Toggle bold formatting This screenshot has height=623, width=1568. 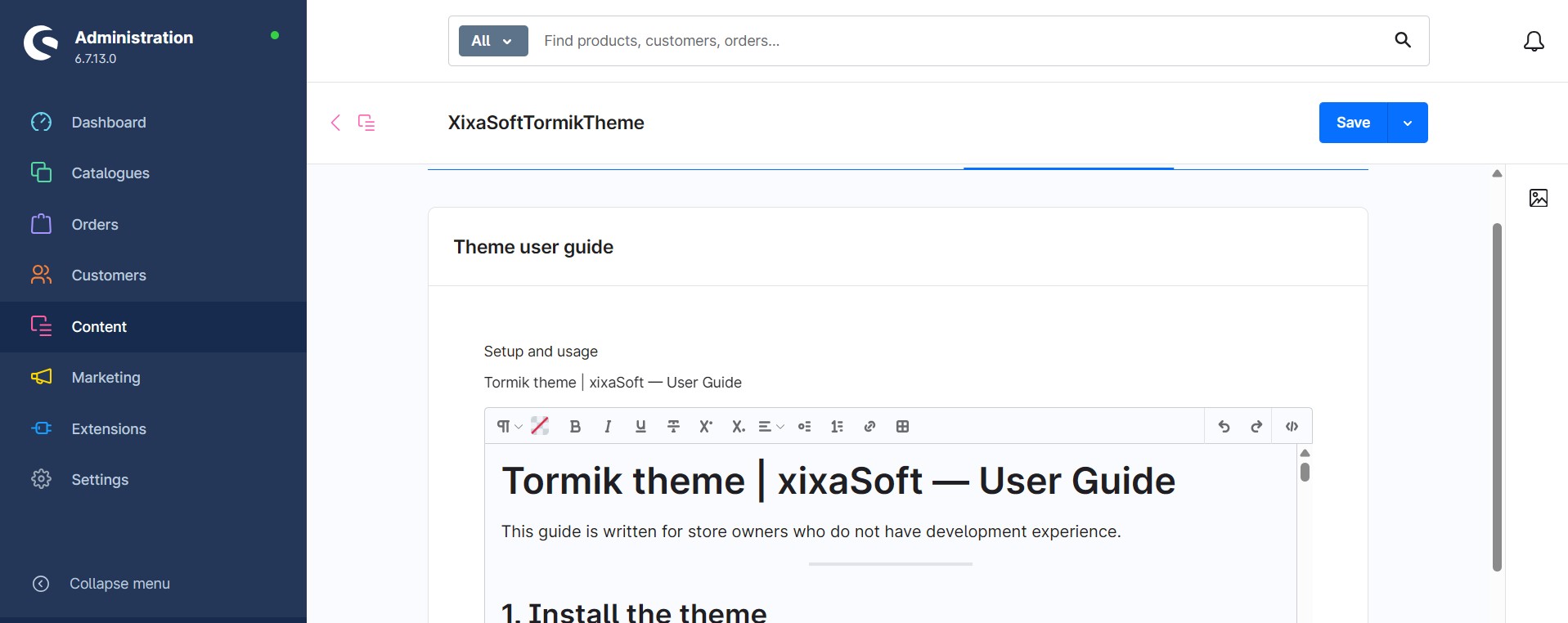[575, 426]
